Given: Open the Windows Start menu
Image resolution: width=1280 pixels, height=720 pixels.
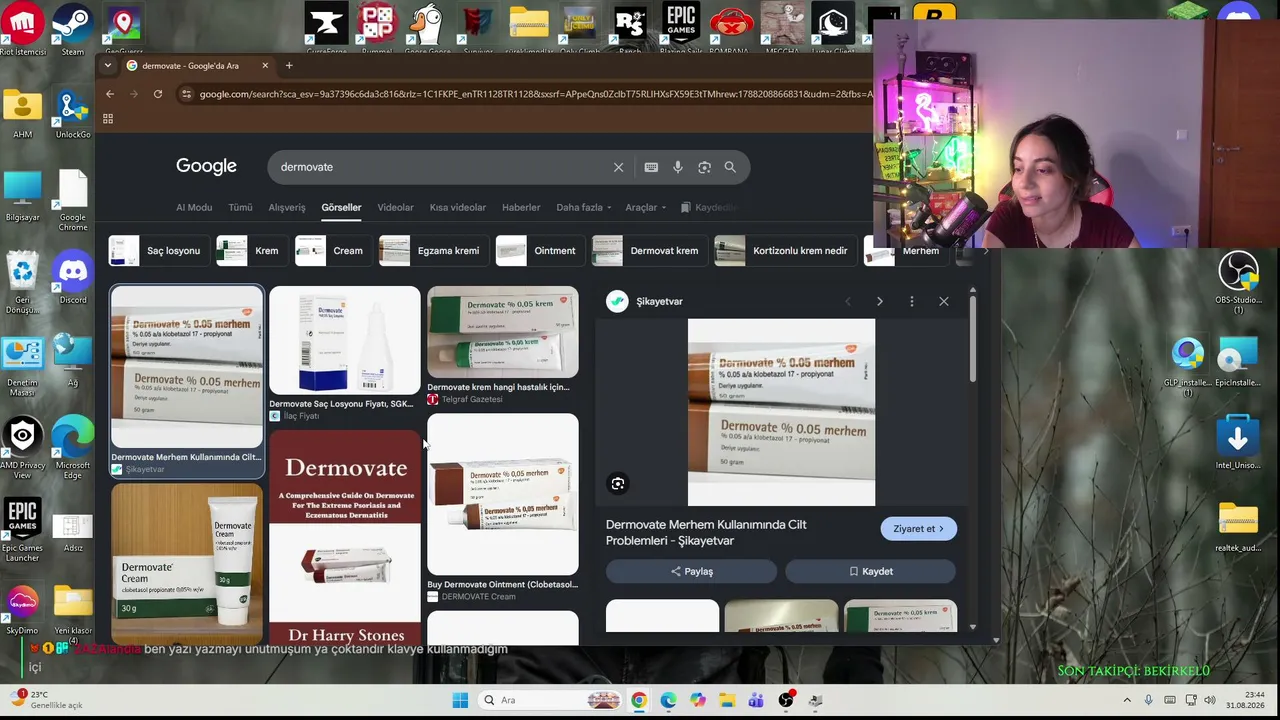Looking at the screenshot, I should pyautogui.click(x=460, y=700).
